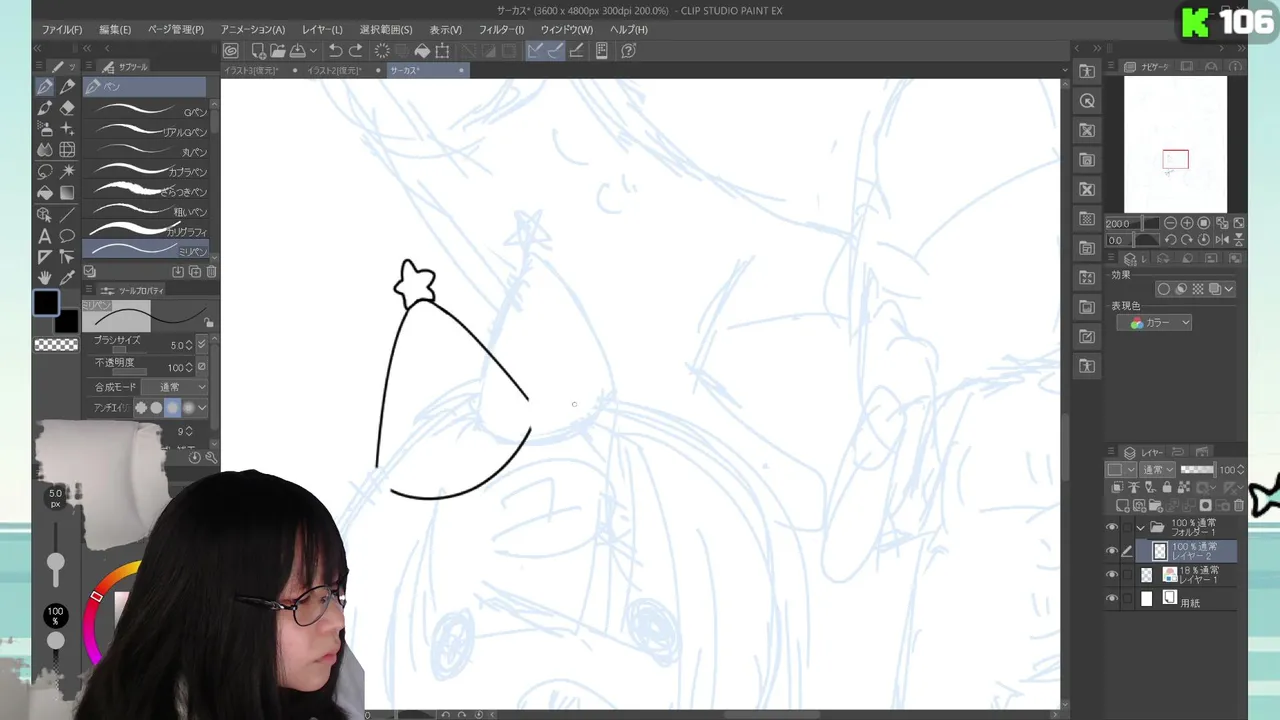Open the layer effect options dropdown arrow
Viewport: 1280px width, 720px height.
point(1229,289)
